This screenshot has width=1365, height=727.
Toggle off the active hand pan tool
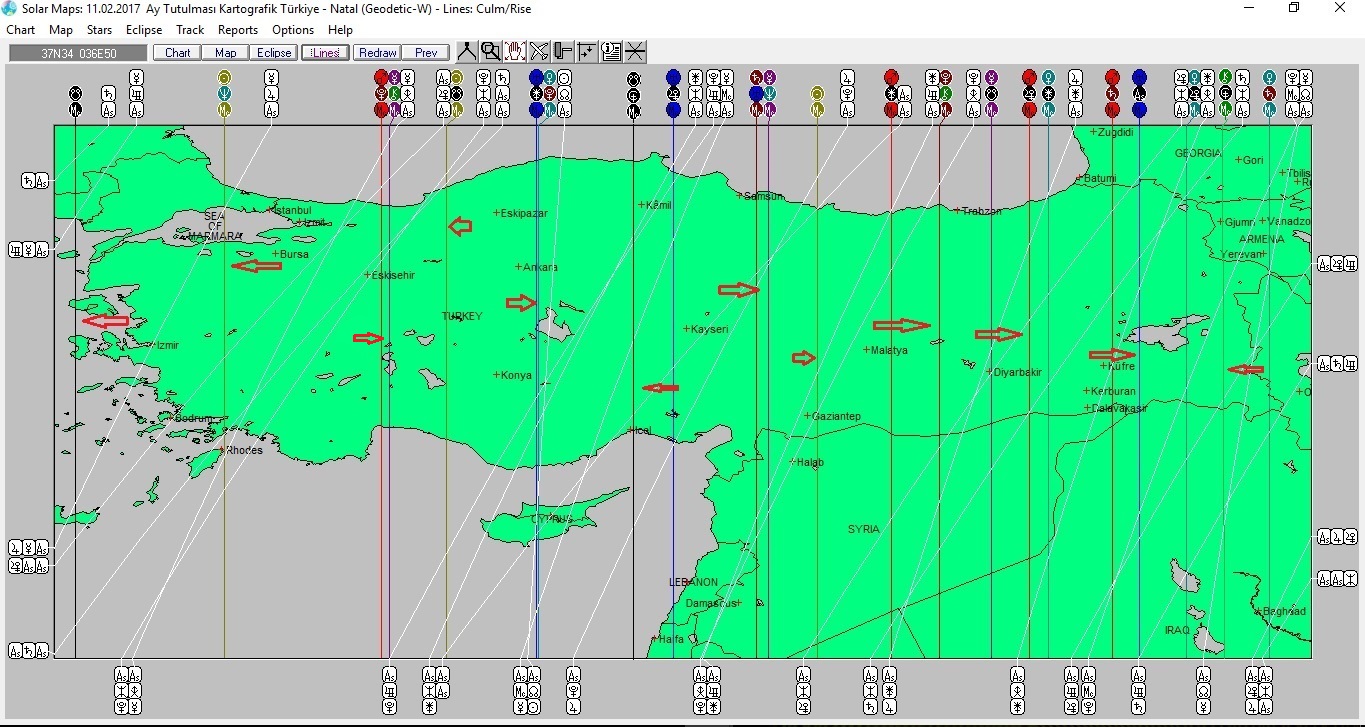514,50
